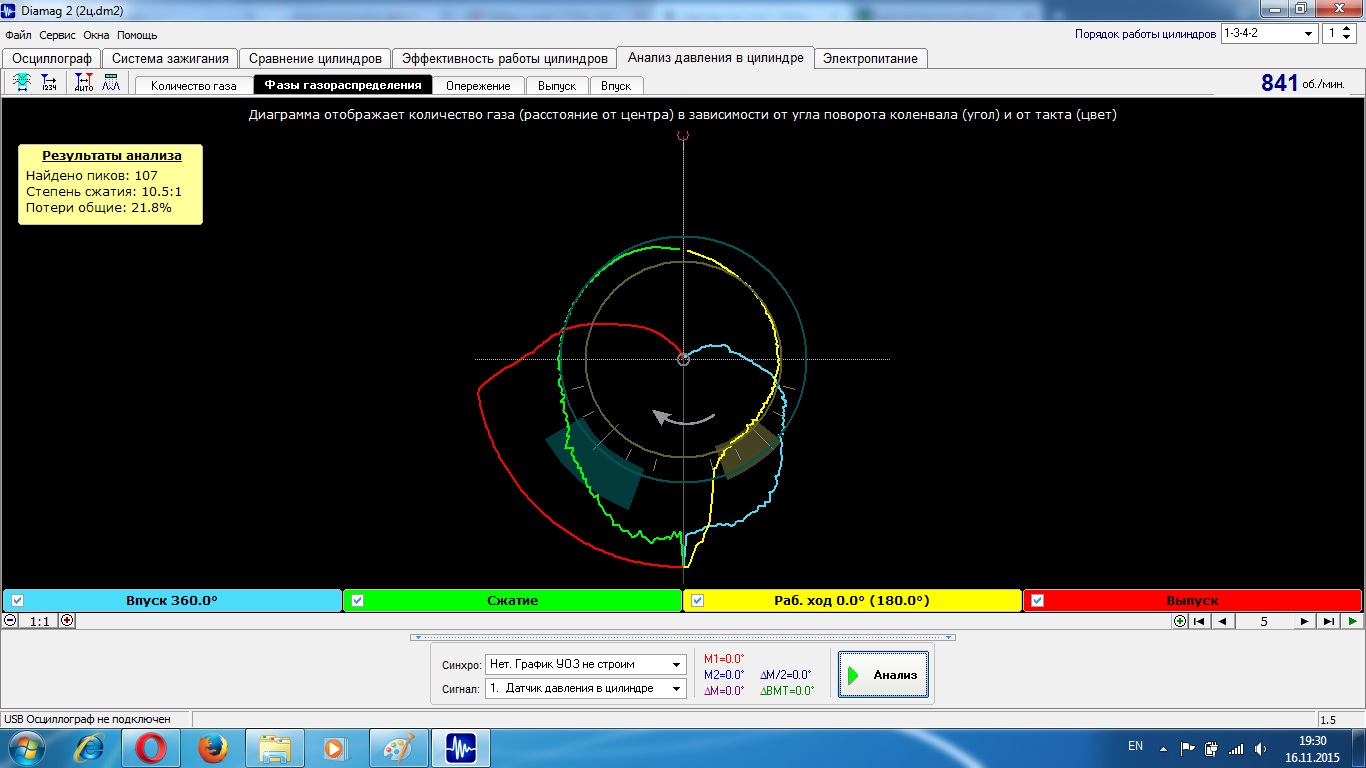Click the red Выпуск legend bar

tap(1192, 601)
